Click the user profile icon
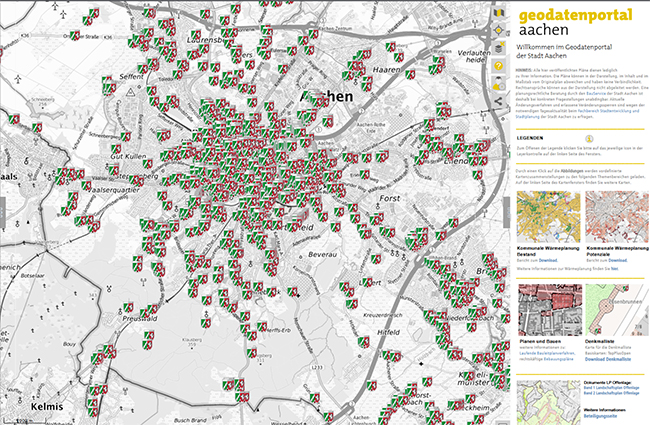 pos(499,84)
